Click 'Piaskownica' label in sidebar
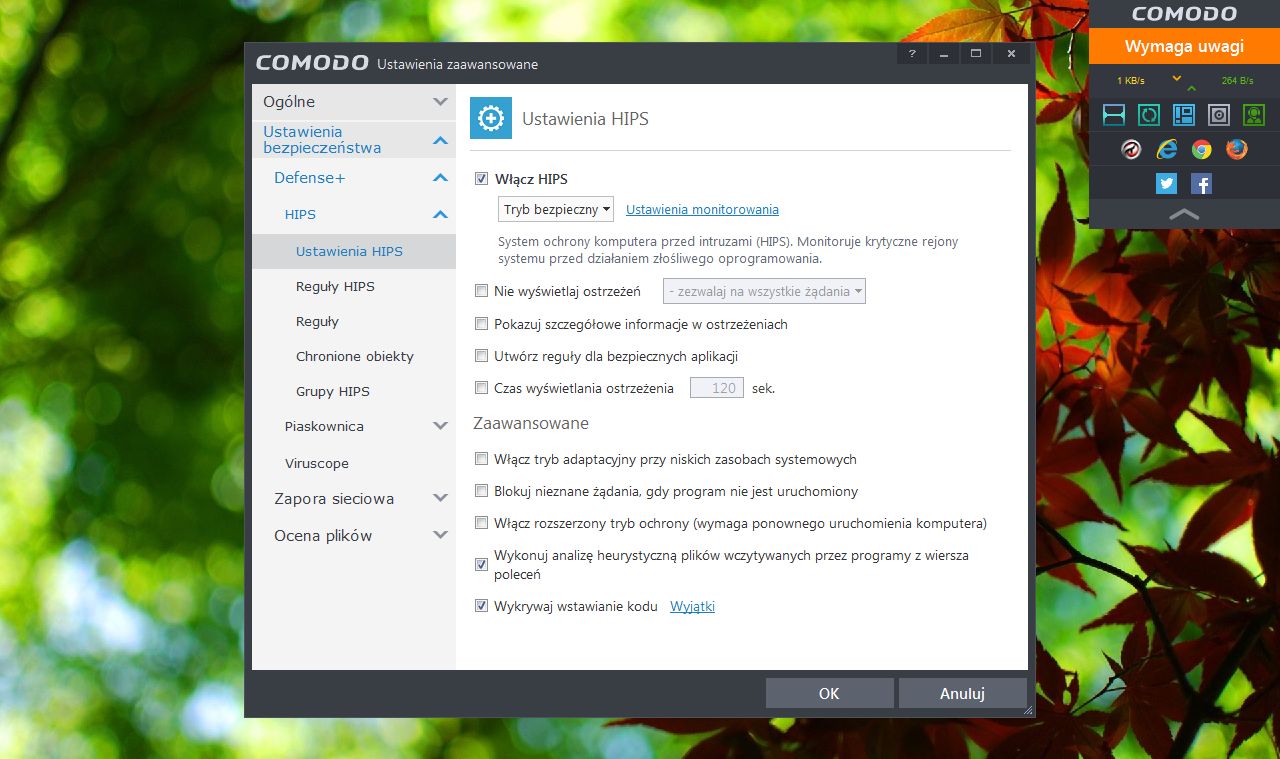The image size is (1280, 759). tap(324, 426)
